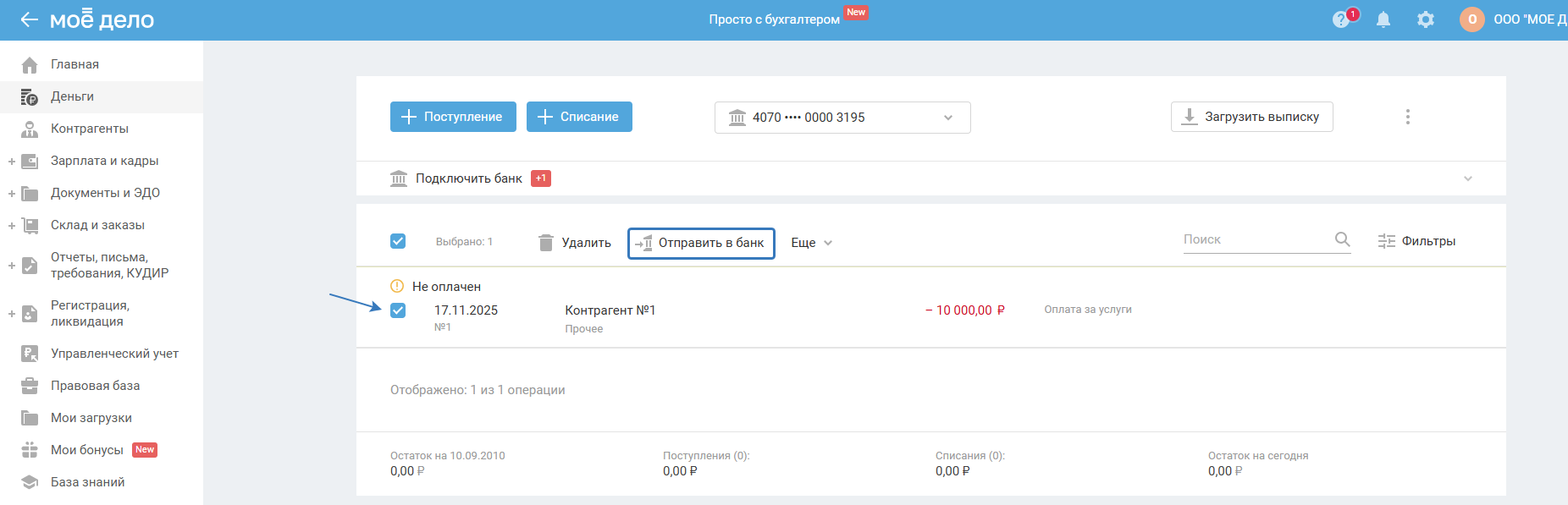Viewport: 1568px width, 505px height.
Task: Expand the Еще dropdown
Action: 811,243
